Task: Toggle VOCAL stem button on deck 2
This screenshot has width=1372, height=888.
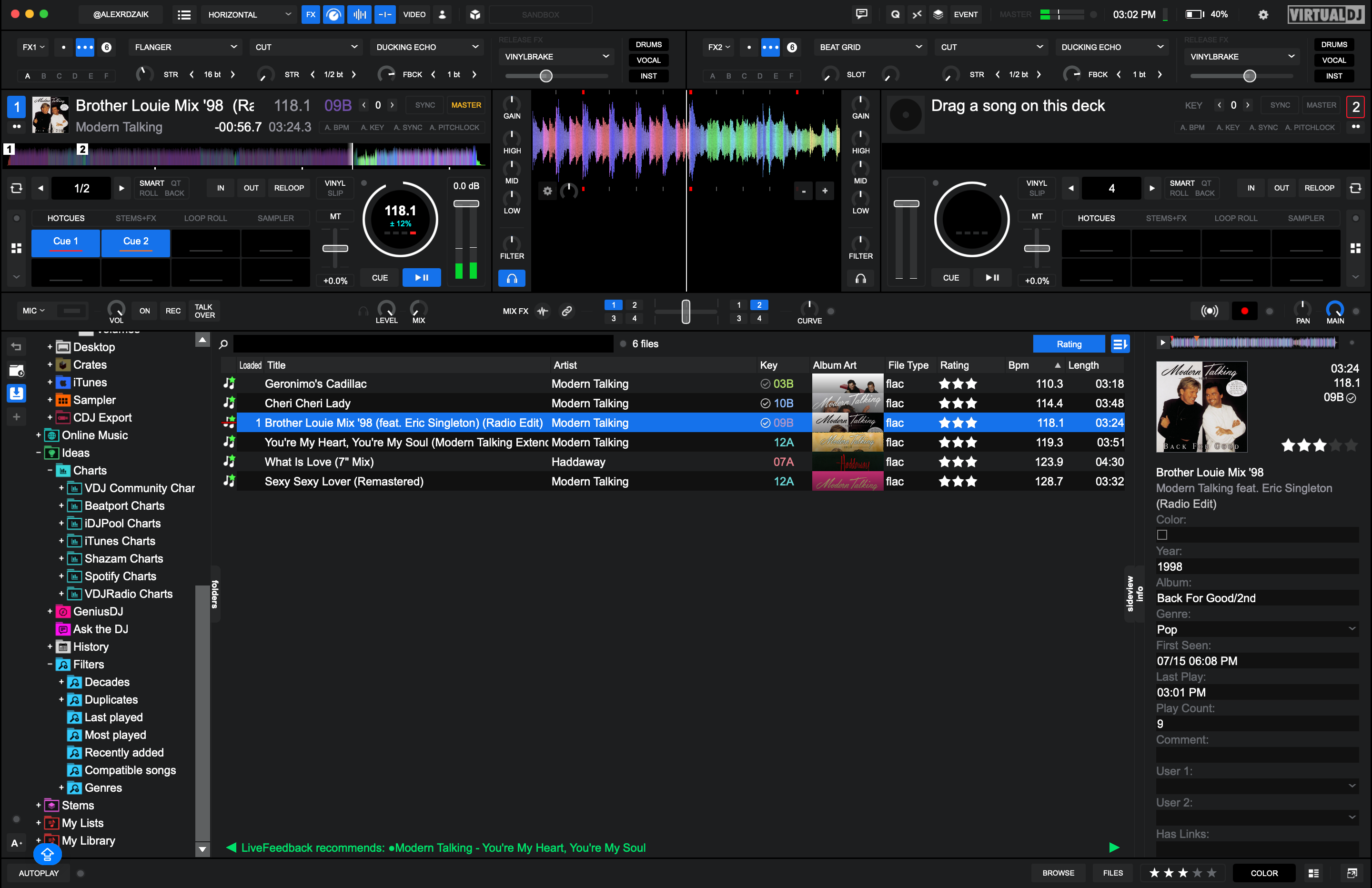Action: tap(1333, 60)
